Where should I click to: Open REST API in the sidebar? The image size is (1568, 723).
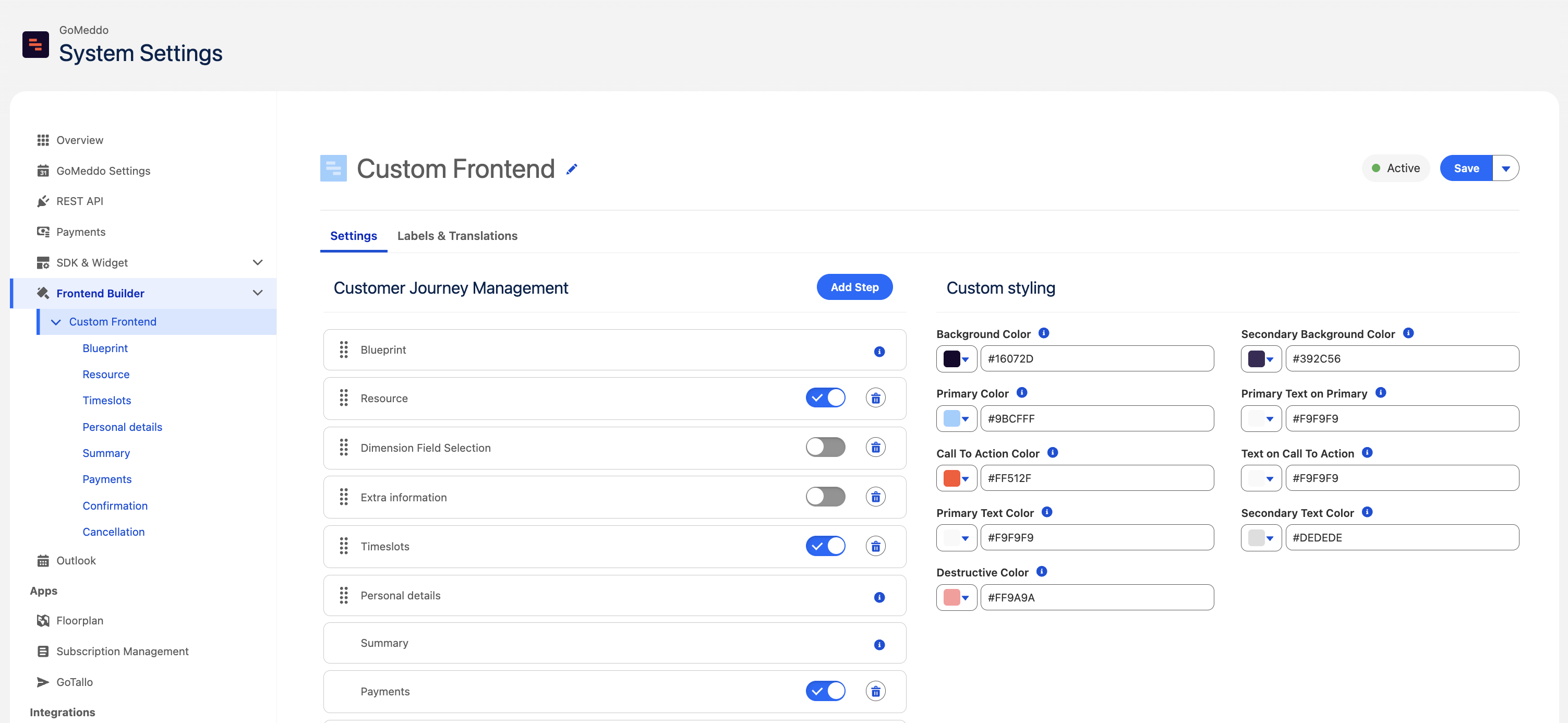coord(80,201)
